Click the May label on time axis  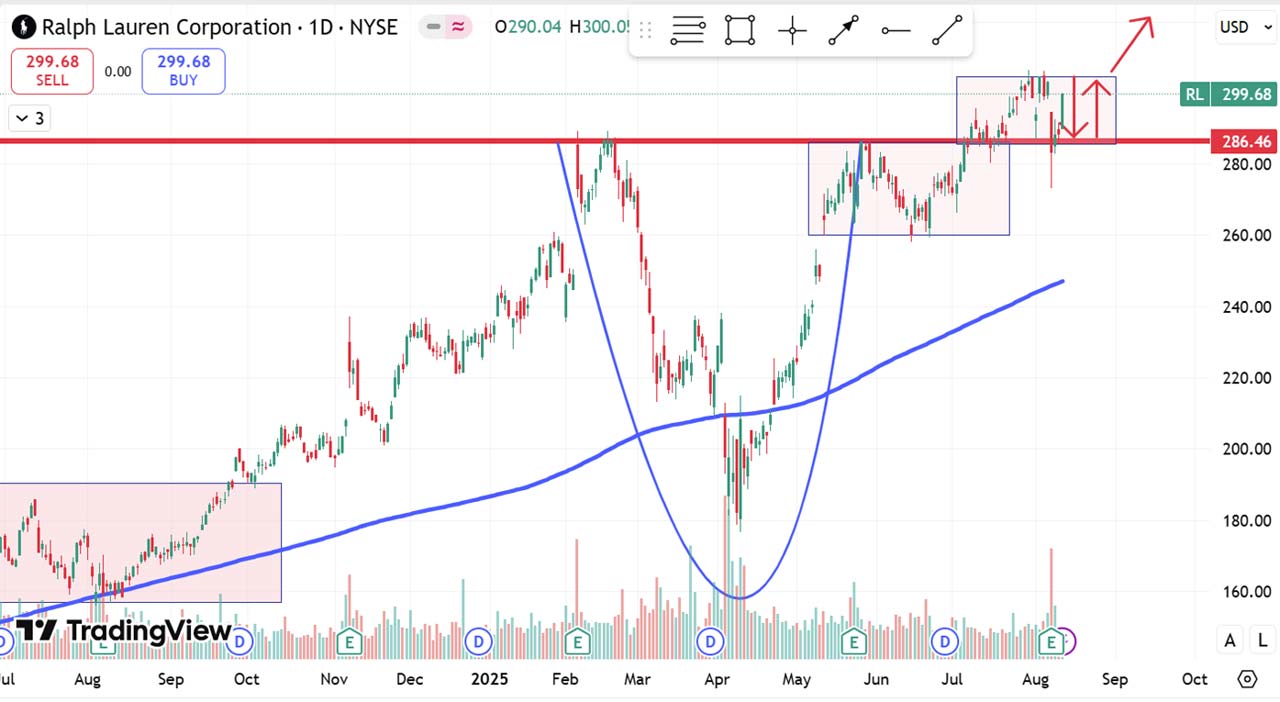point(796,679)
